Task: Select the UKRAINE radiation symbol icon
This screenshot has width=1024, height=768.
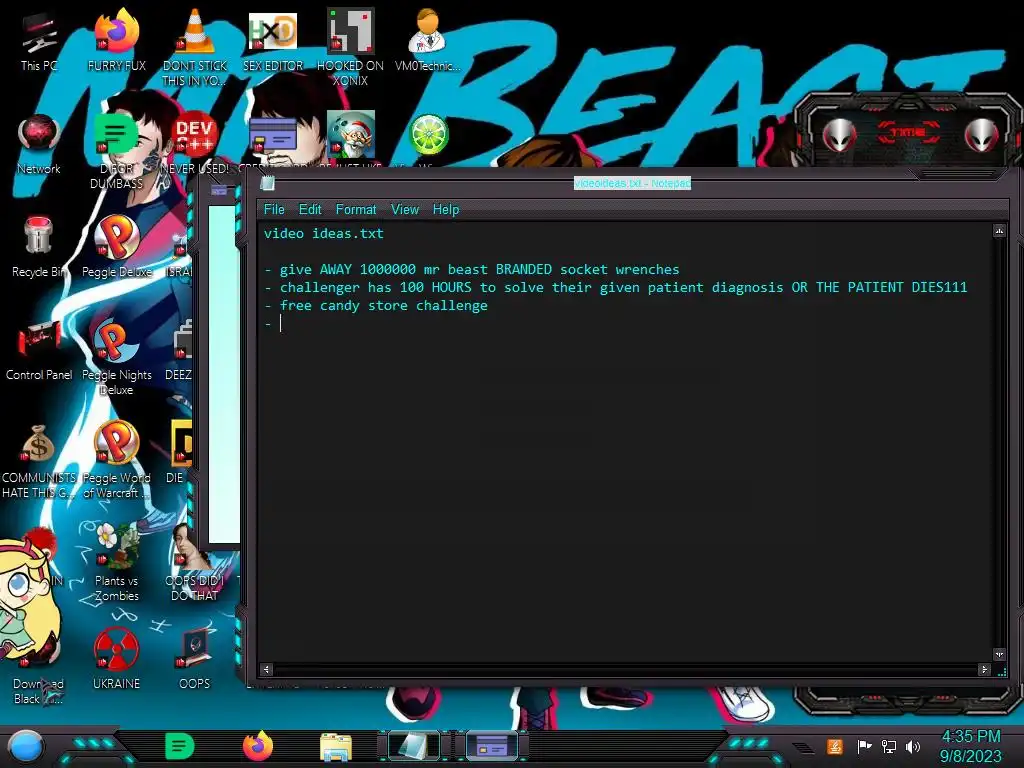Action: 116,660
